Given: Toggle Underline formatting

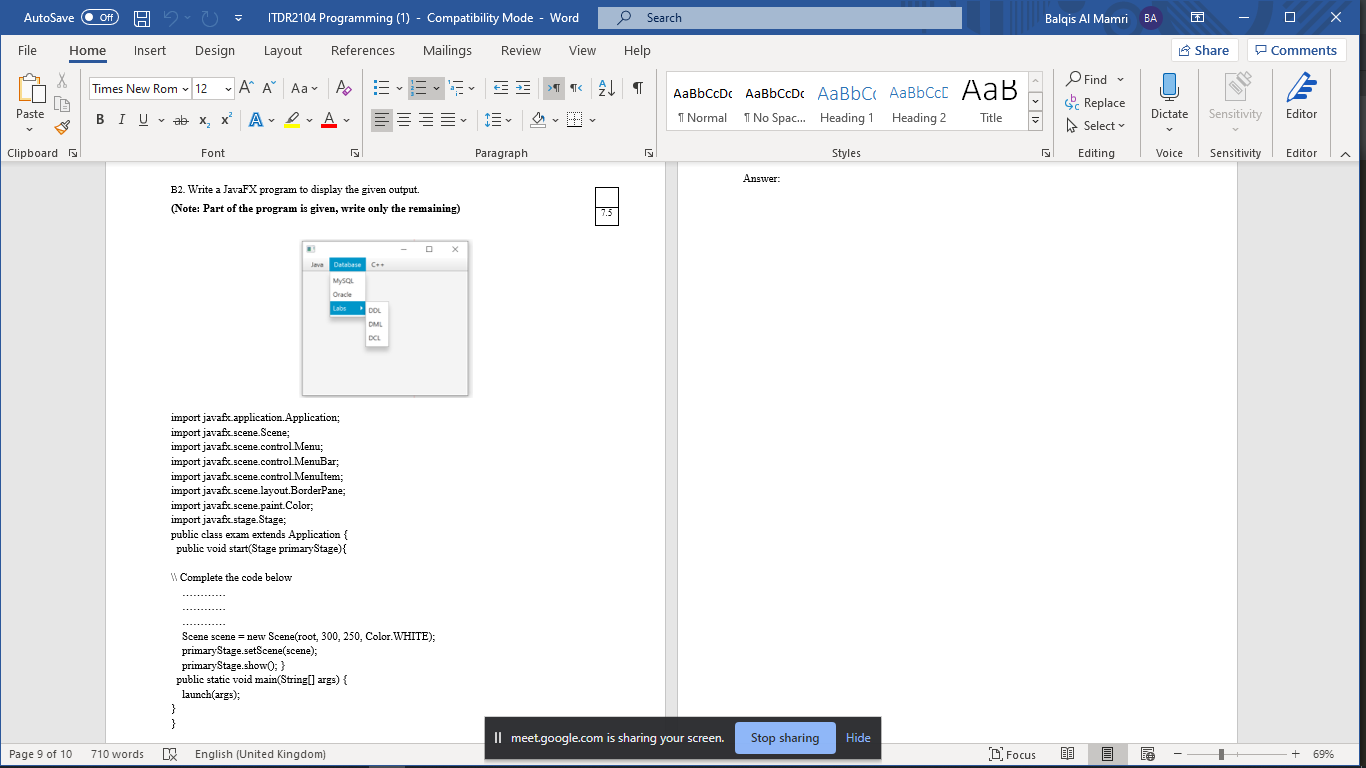Looking at the screenshot, I should [144, 120].
